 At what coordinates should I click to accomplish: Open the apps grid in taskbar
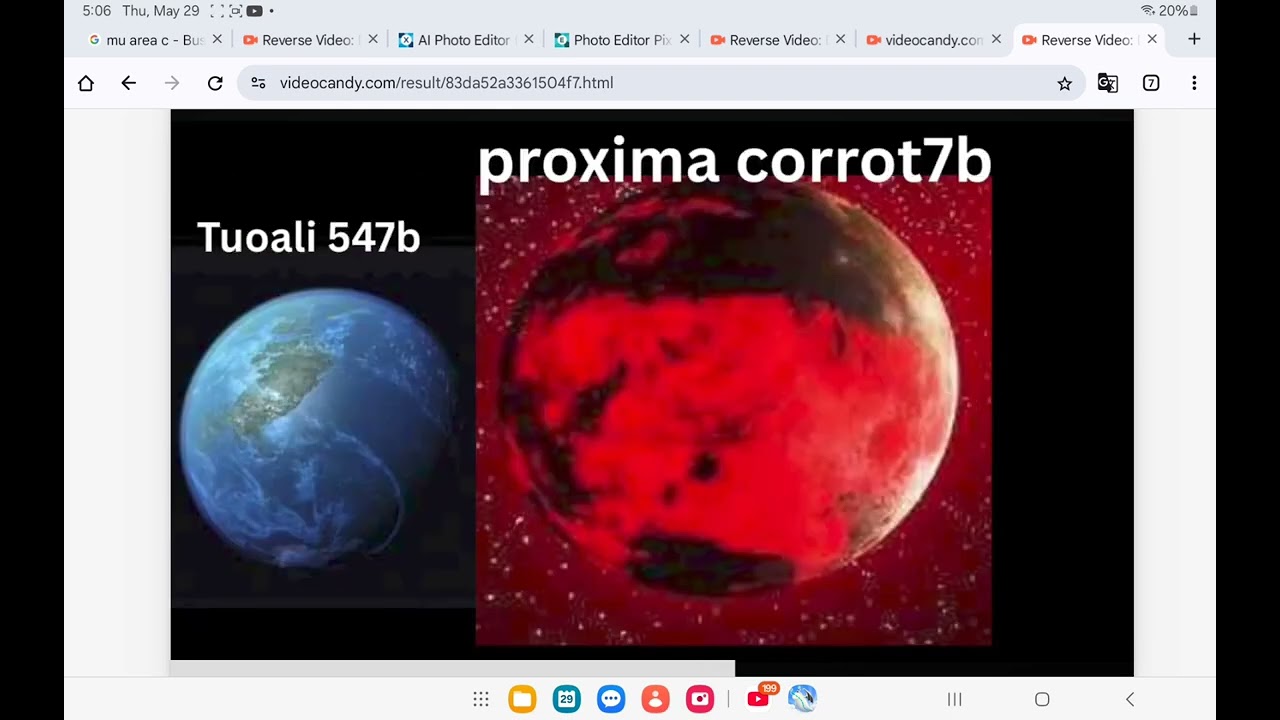pos(481,699)
